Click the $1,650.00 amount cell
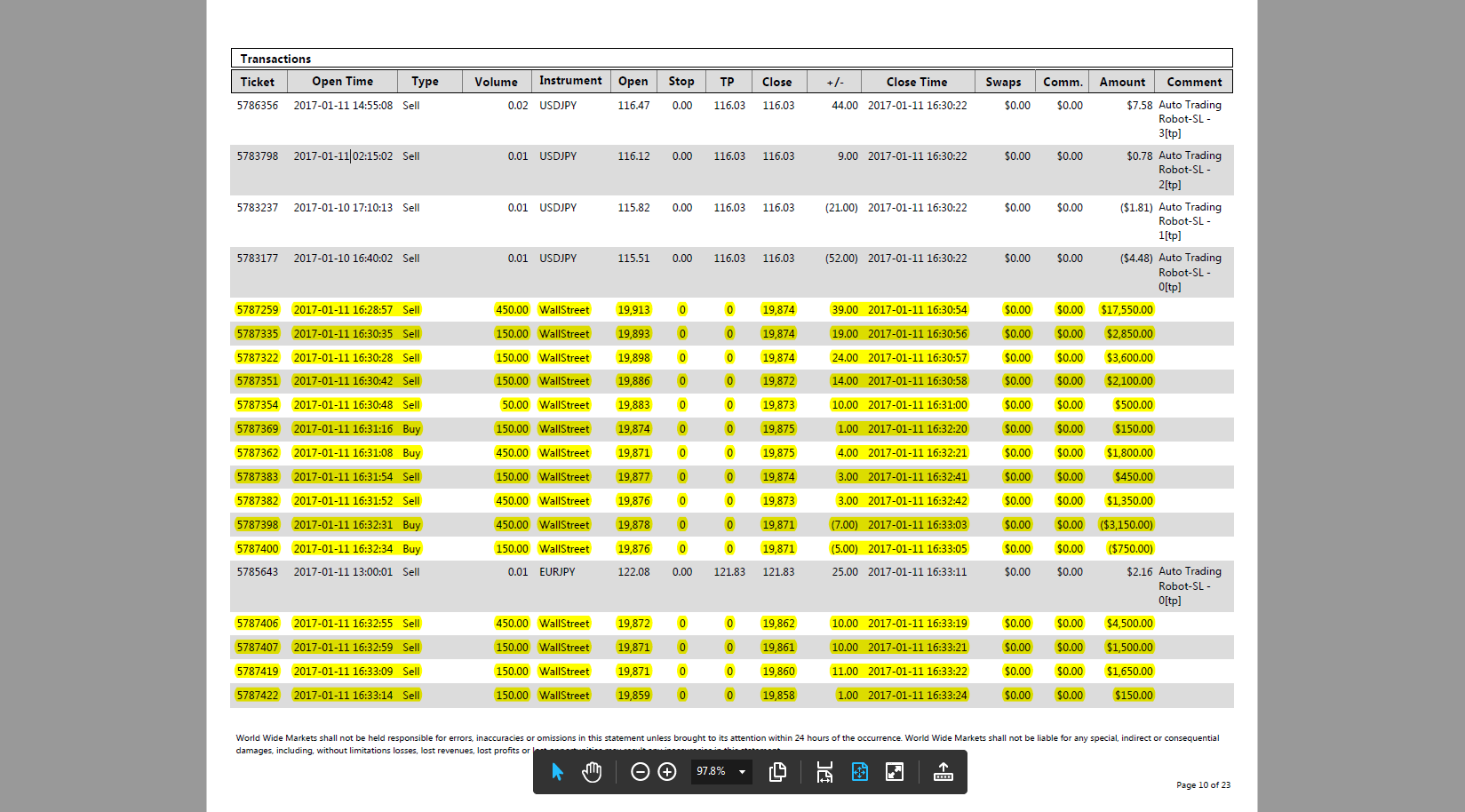 1129,672
